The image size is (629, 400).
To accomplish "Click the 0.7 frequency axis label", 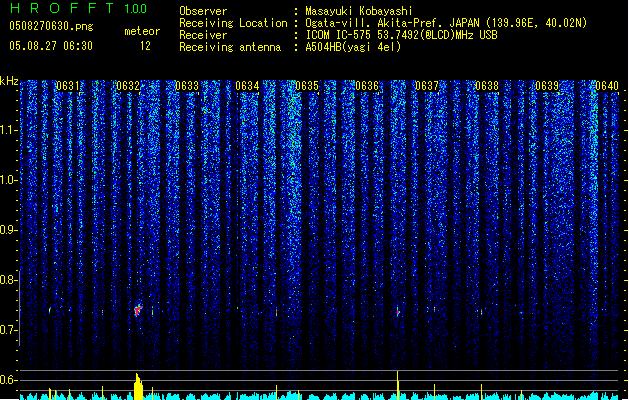I will [x=9, y=330].
